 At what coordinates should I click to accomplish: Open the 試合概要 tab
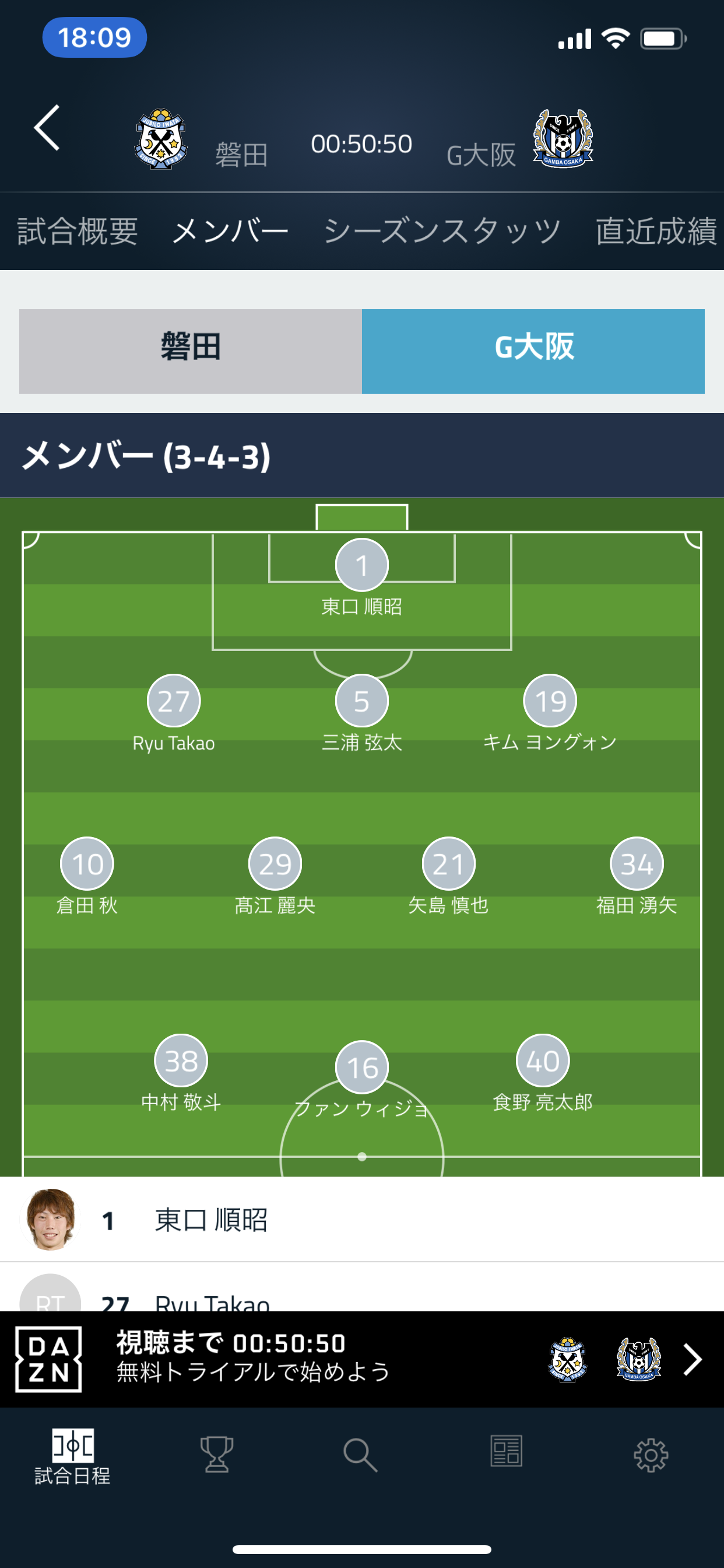point(78,232)
